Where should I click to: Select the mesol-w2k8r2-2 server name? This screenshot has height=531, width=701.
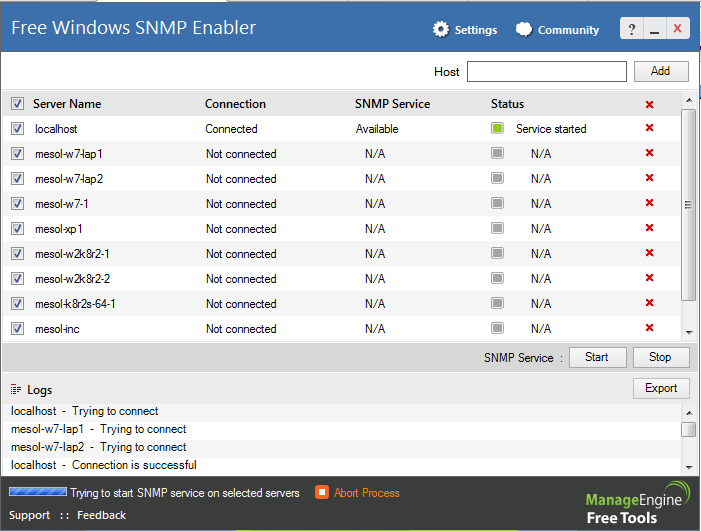[x=72, y=279]
